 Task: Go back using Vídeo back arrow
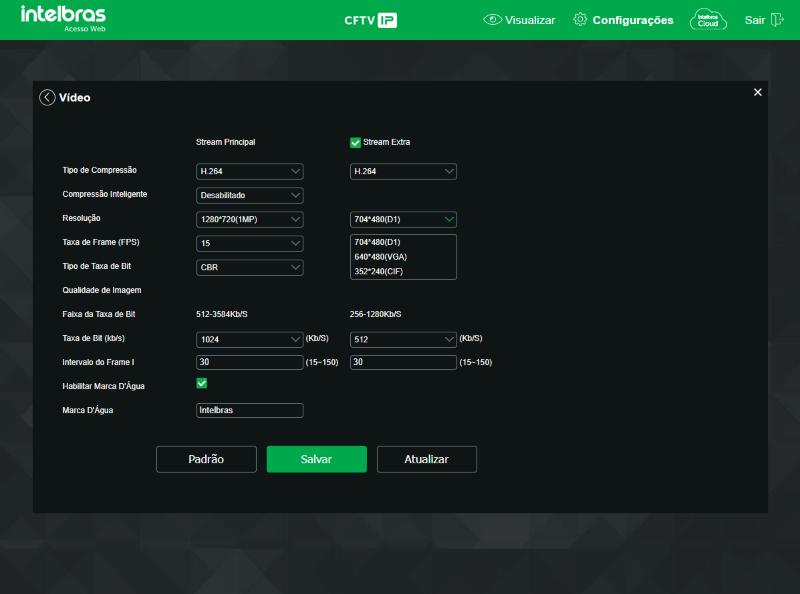tap(47, 97)
